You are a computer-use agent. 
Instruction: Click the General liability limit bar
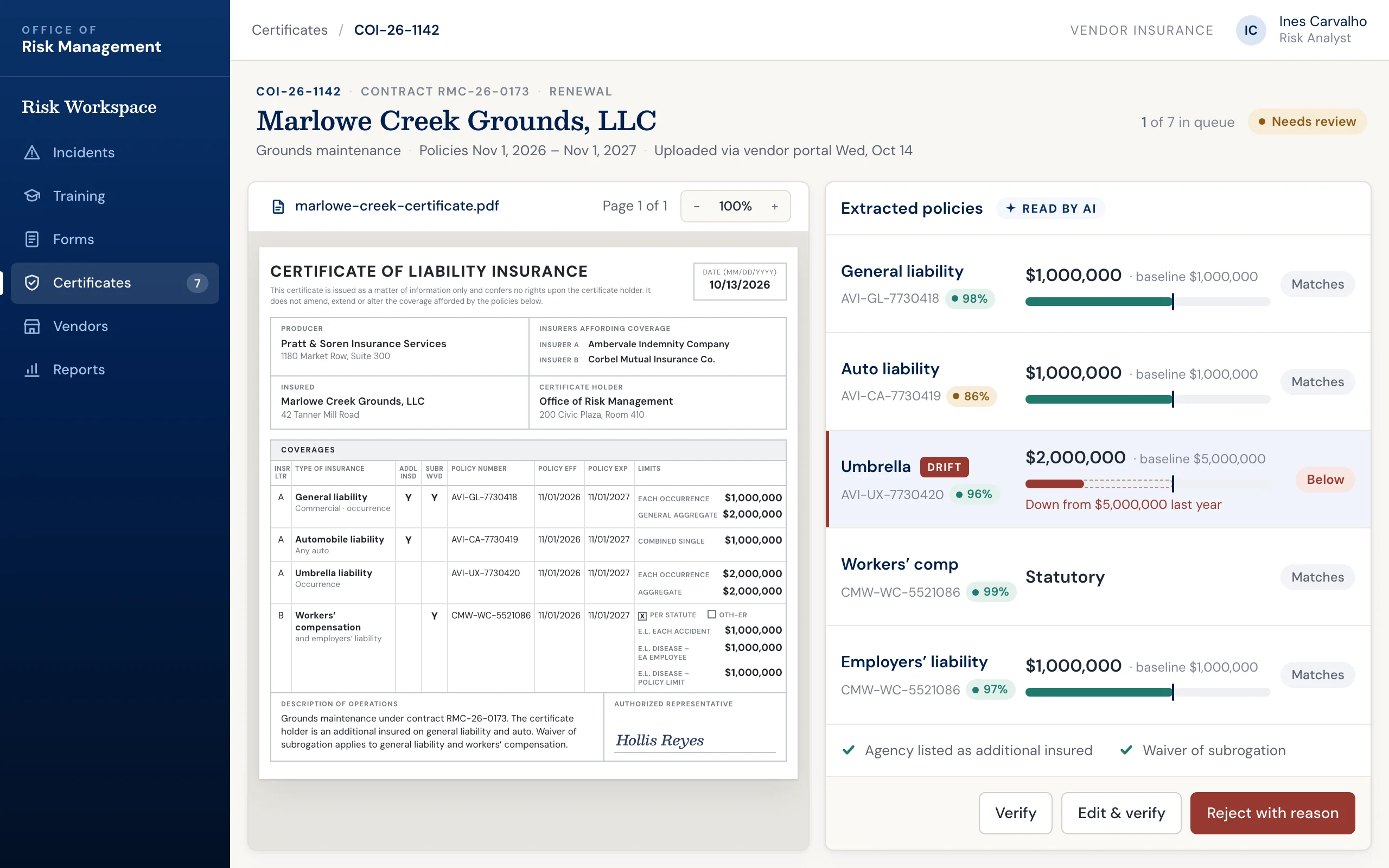pos(1148,302)
